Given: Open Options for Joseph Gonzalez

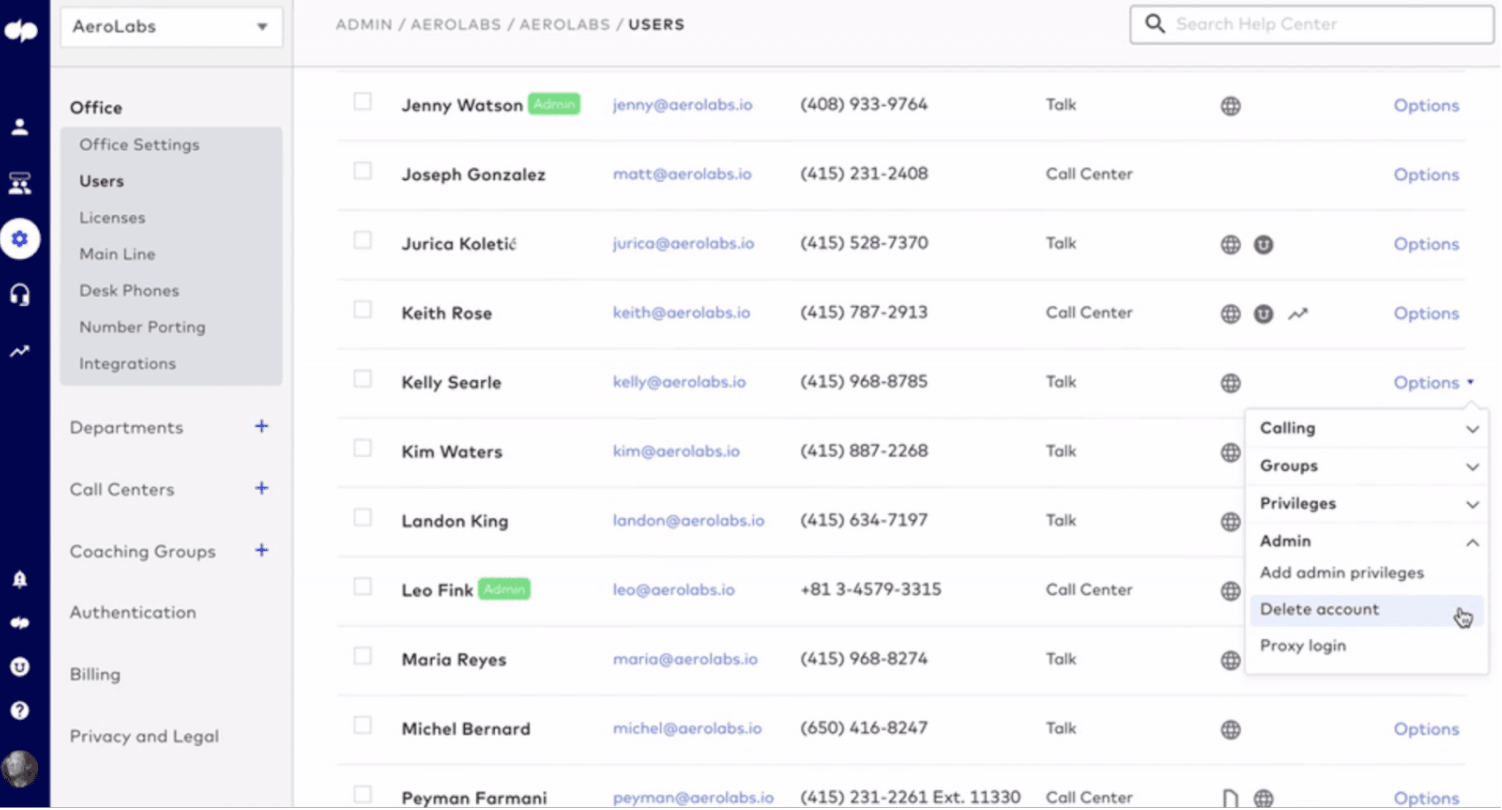Looking at the screenshot, I should click(1427, 175).
